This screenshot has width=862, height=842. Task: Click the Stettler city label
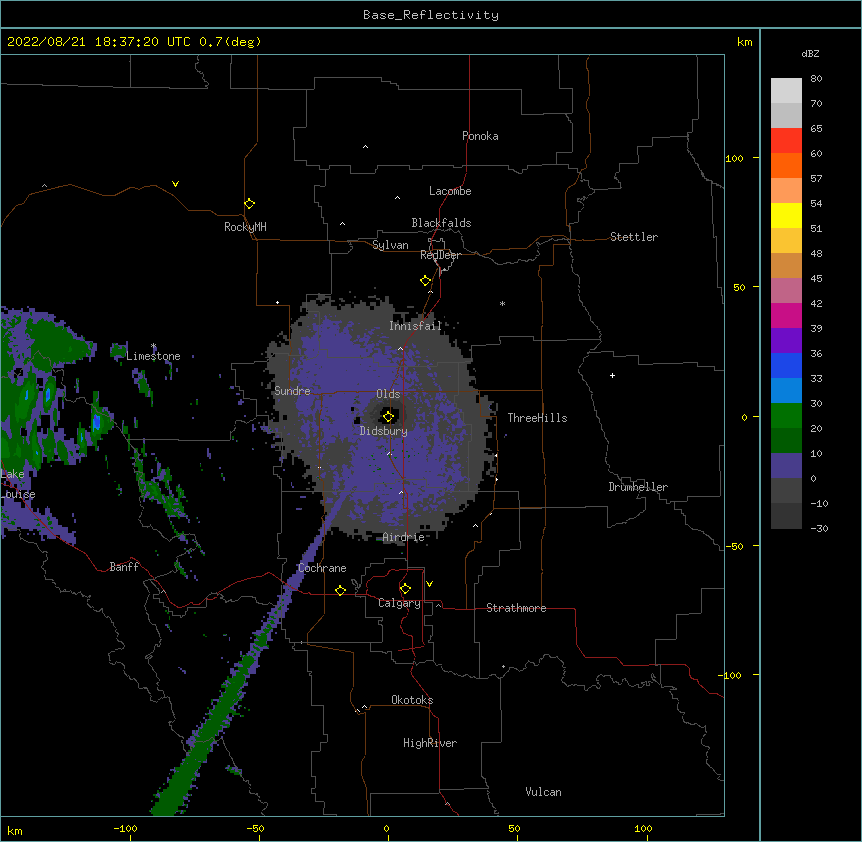coord(634,237)
